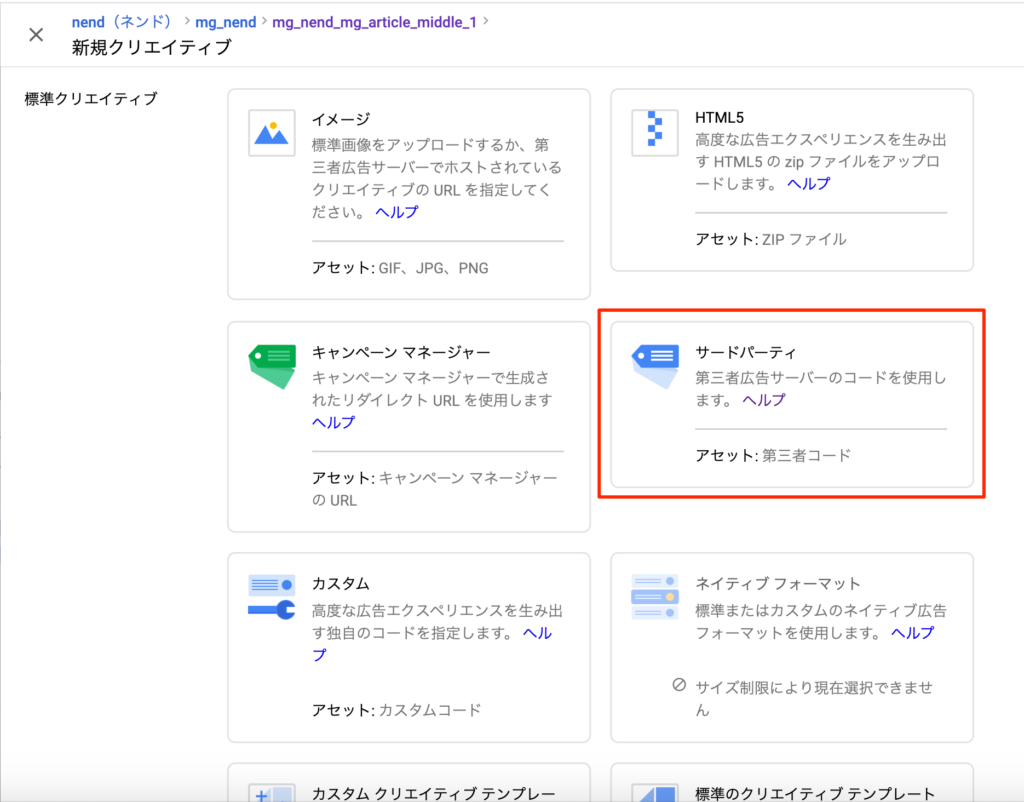Select 標準のクリエイティブ テンプレート title
The image size is (1024, 802).
[x=815, y=793]
